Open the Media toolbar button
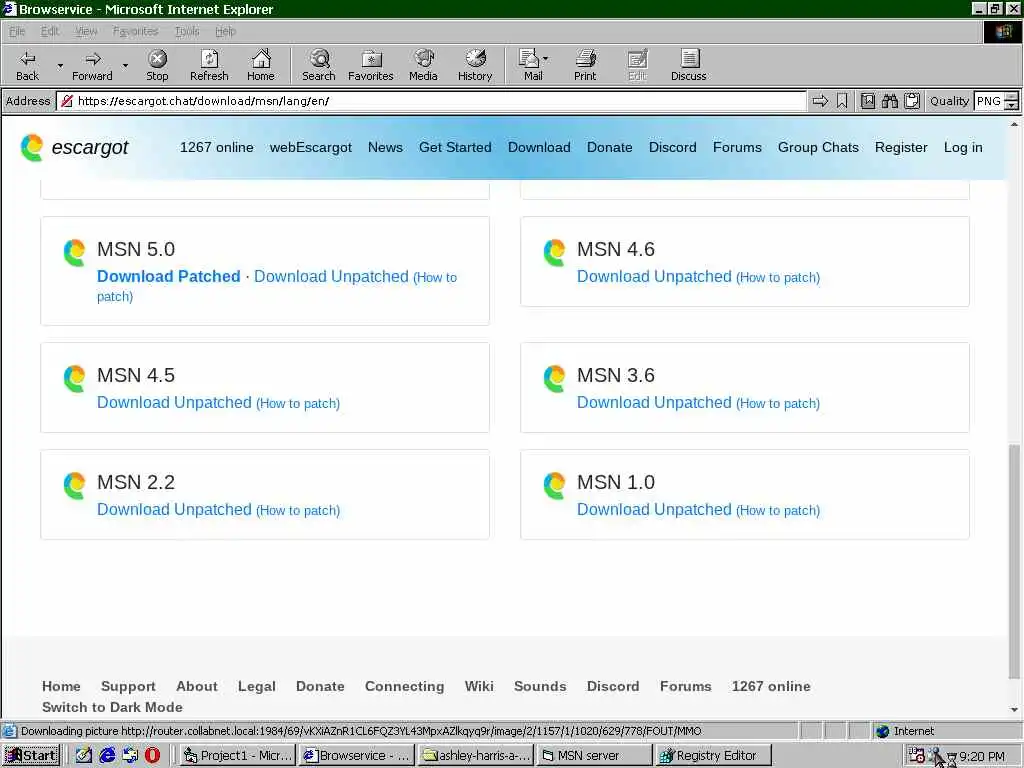Screen dimensions: 1024x768 point(423,65)
